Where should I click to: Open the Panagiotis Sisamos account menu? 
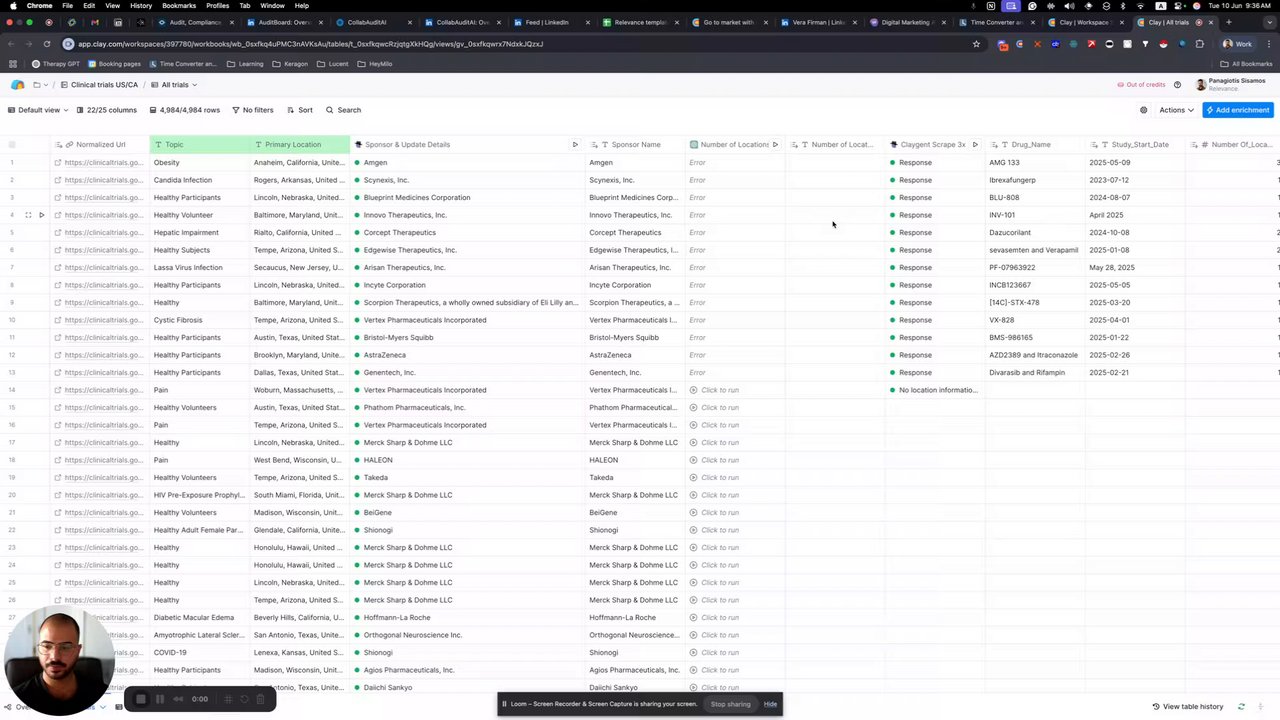click(x=1231, y=84)
